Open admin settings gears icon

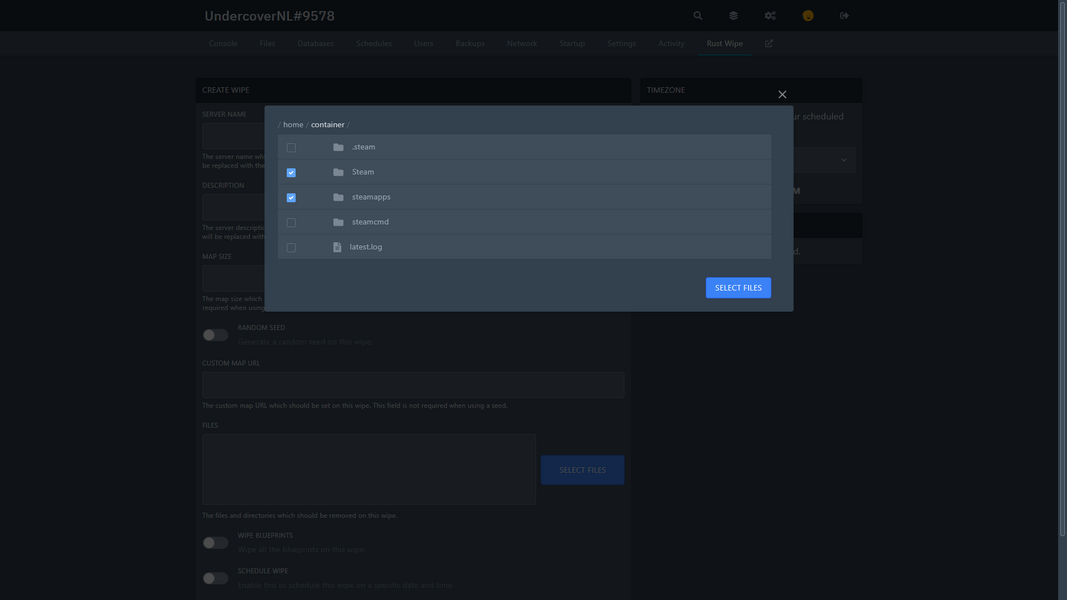pyautogui.click(x=770, y=16)
